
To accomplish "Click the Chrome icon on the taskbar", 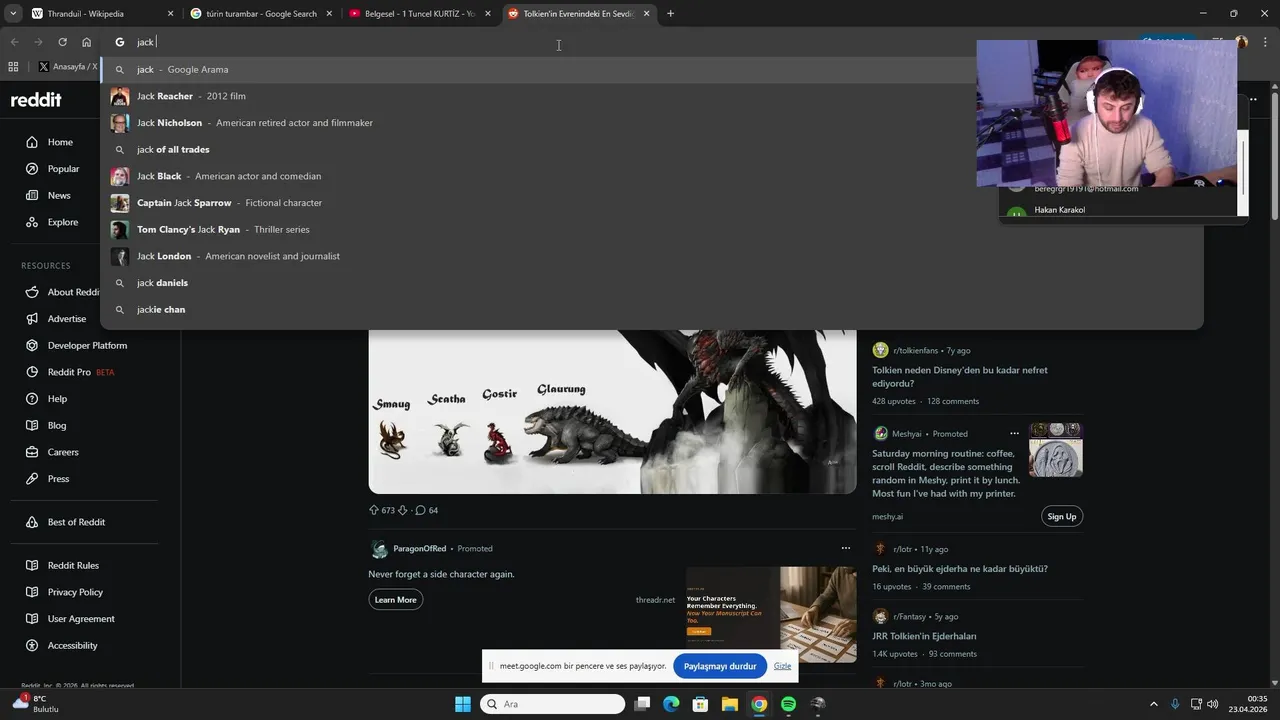I will 759,704.
